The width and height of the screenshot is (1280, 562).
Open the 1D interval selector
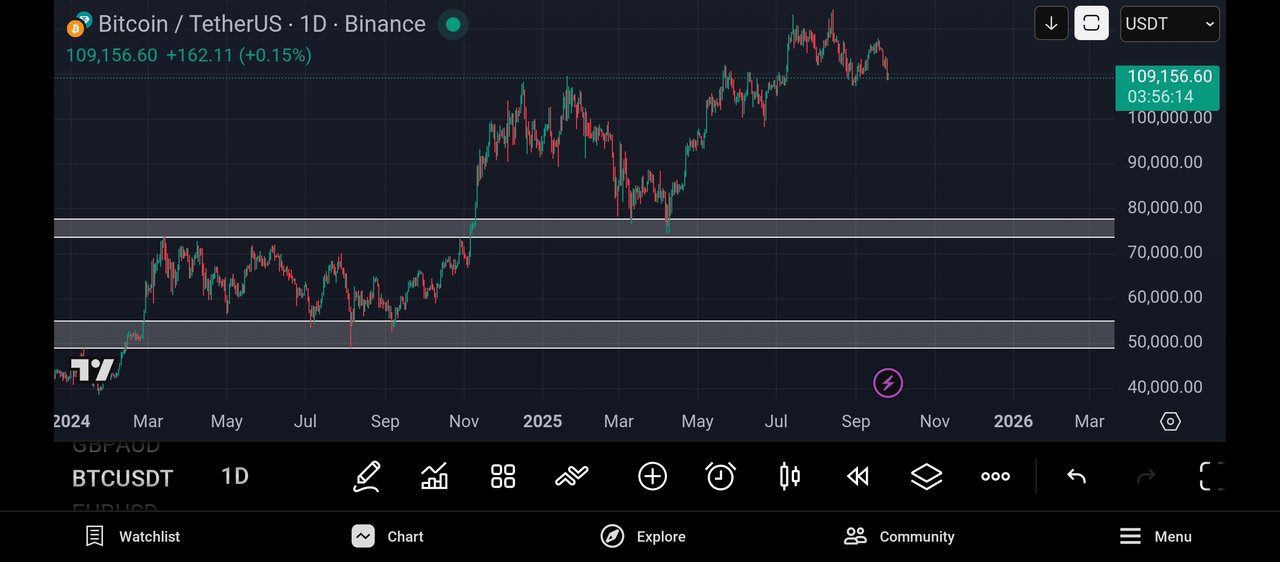(235, 477)
